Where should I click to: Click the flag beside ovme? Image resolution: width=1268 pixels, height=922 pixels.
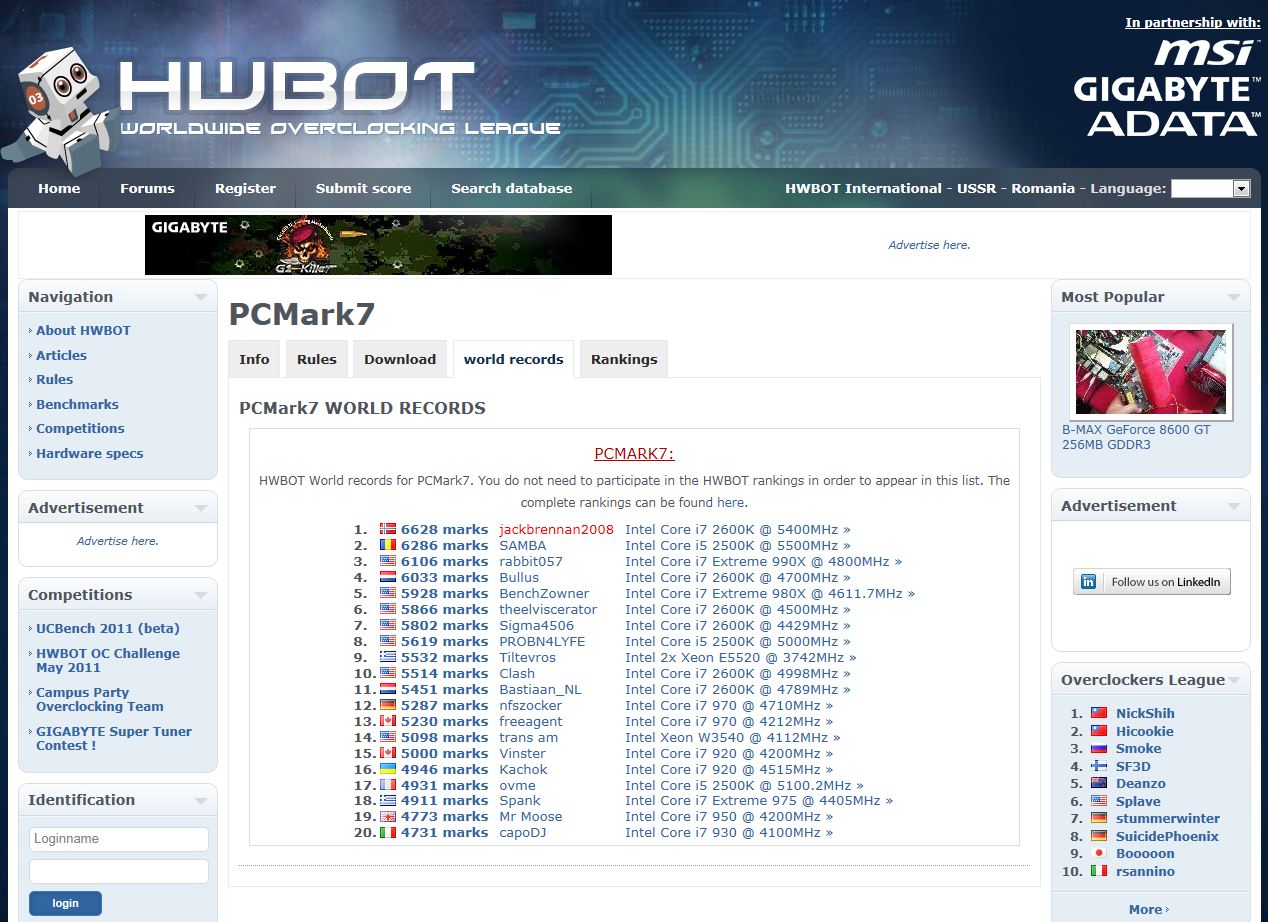pos(388,786)
